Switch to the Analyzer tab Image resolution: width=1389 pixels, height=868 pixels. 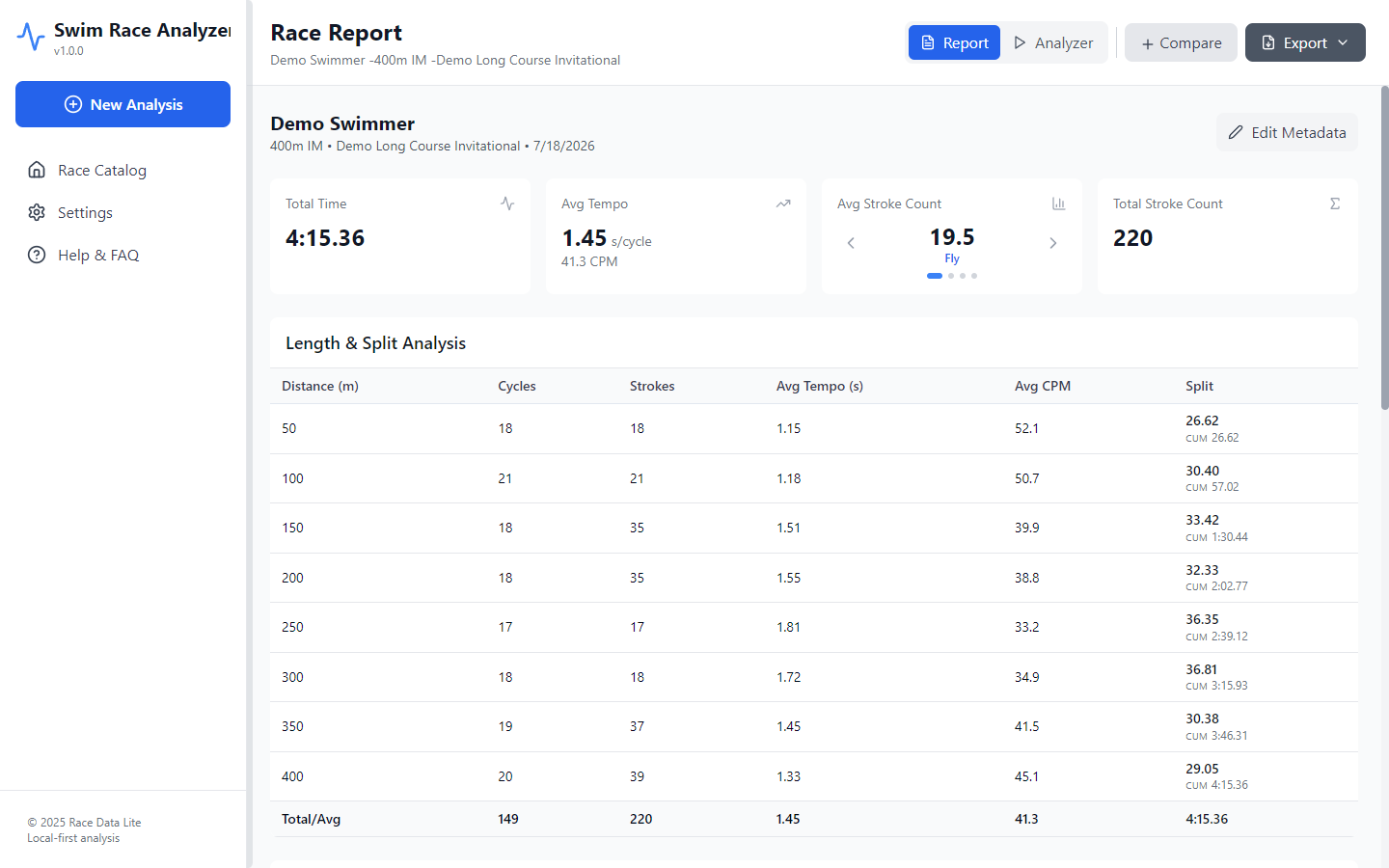[x=1053, y=42]
